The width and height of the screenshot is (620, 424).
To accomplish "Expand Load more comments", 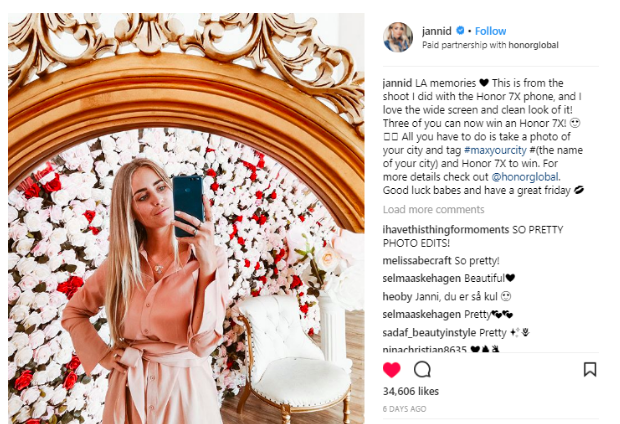I will [433, 209].
